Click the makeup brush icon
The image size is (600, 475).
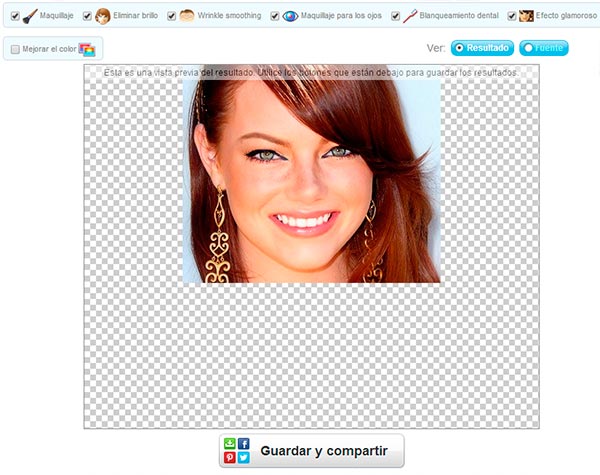click(x=30, y=16)
